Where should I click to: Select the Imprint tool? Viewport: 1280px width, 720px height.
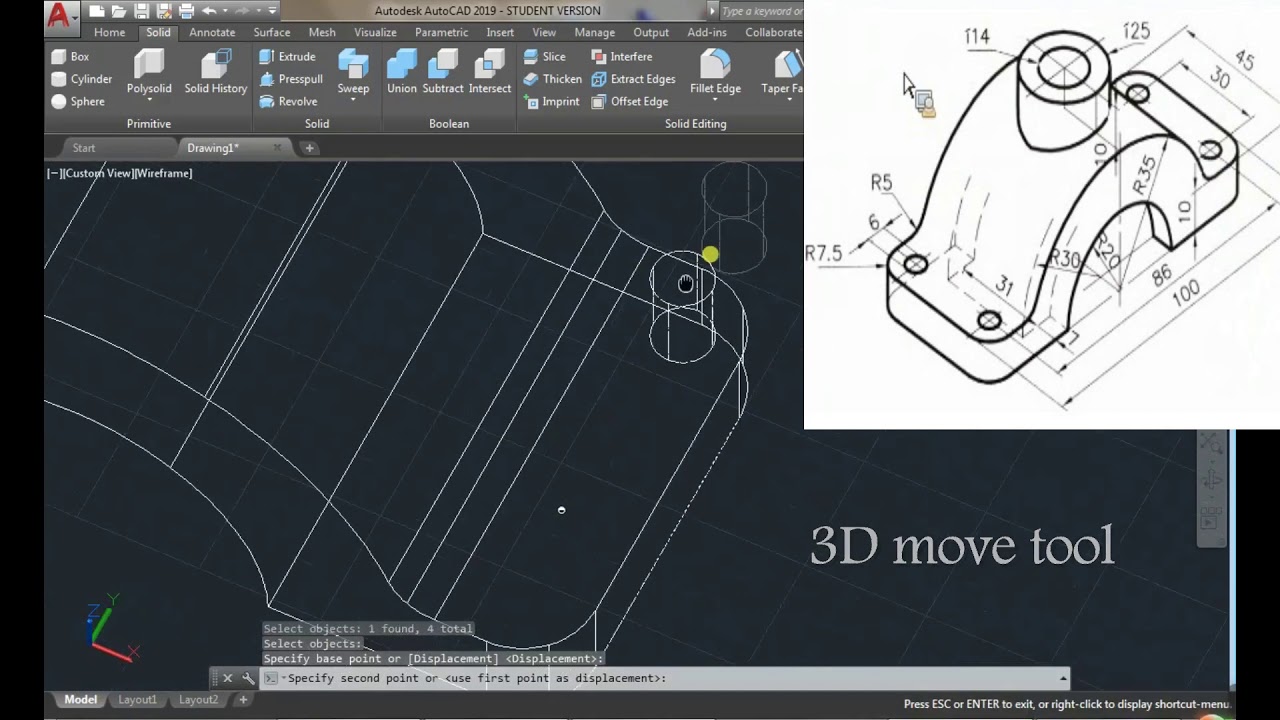(x=551, y=101)
